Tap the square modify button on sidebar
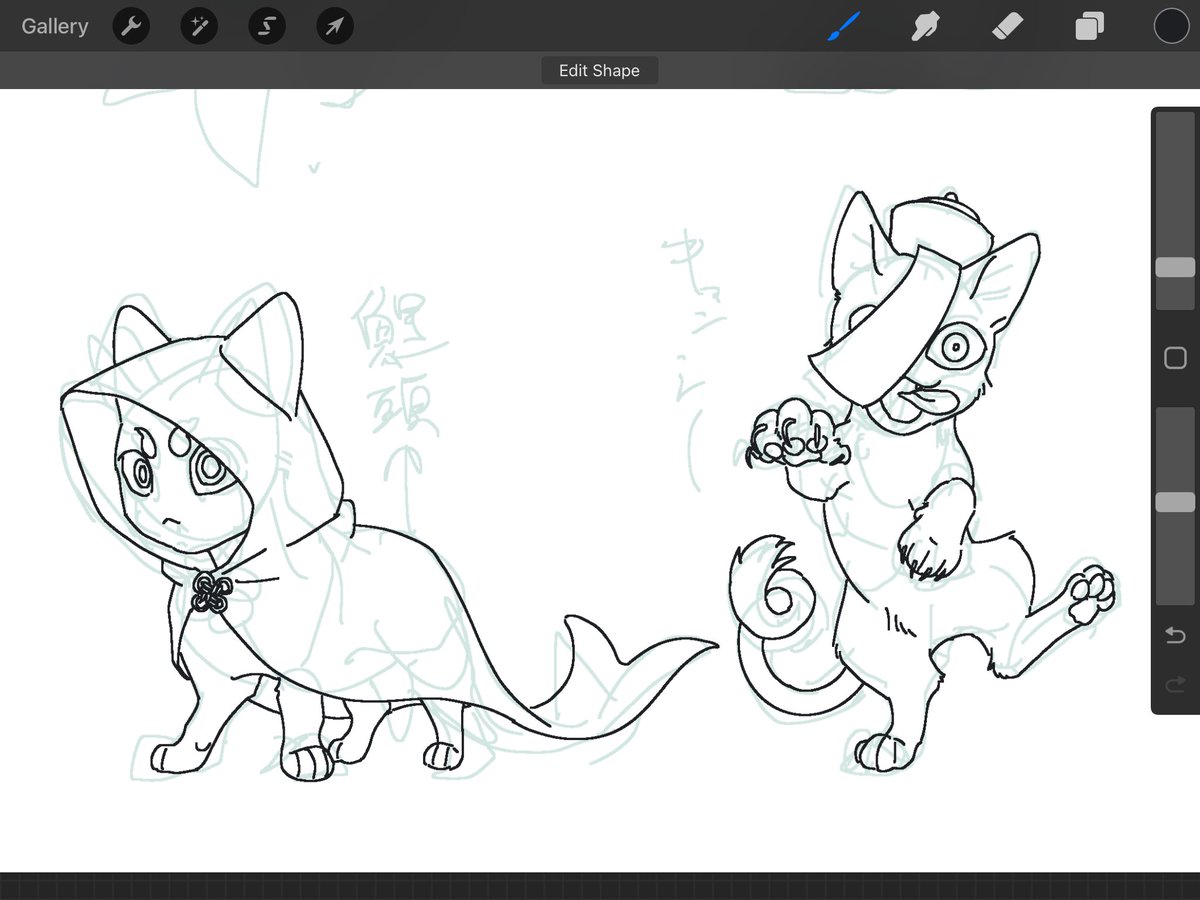Screen dimensions: 1200x900 [1175, 358]
